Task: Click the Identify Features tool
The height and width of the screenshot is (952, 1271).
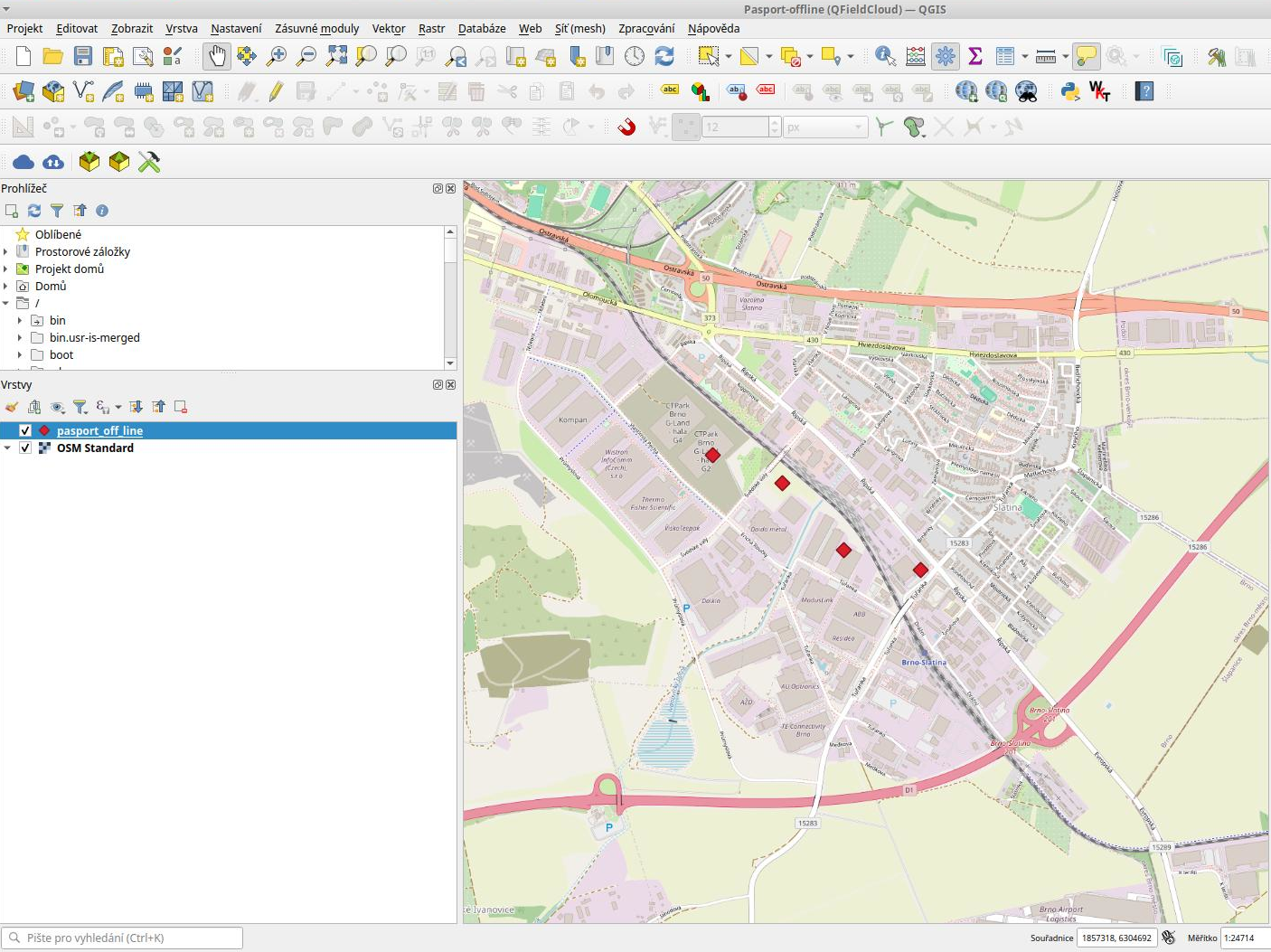Action: [x=885, y=57]
